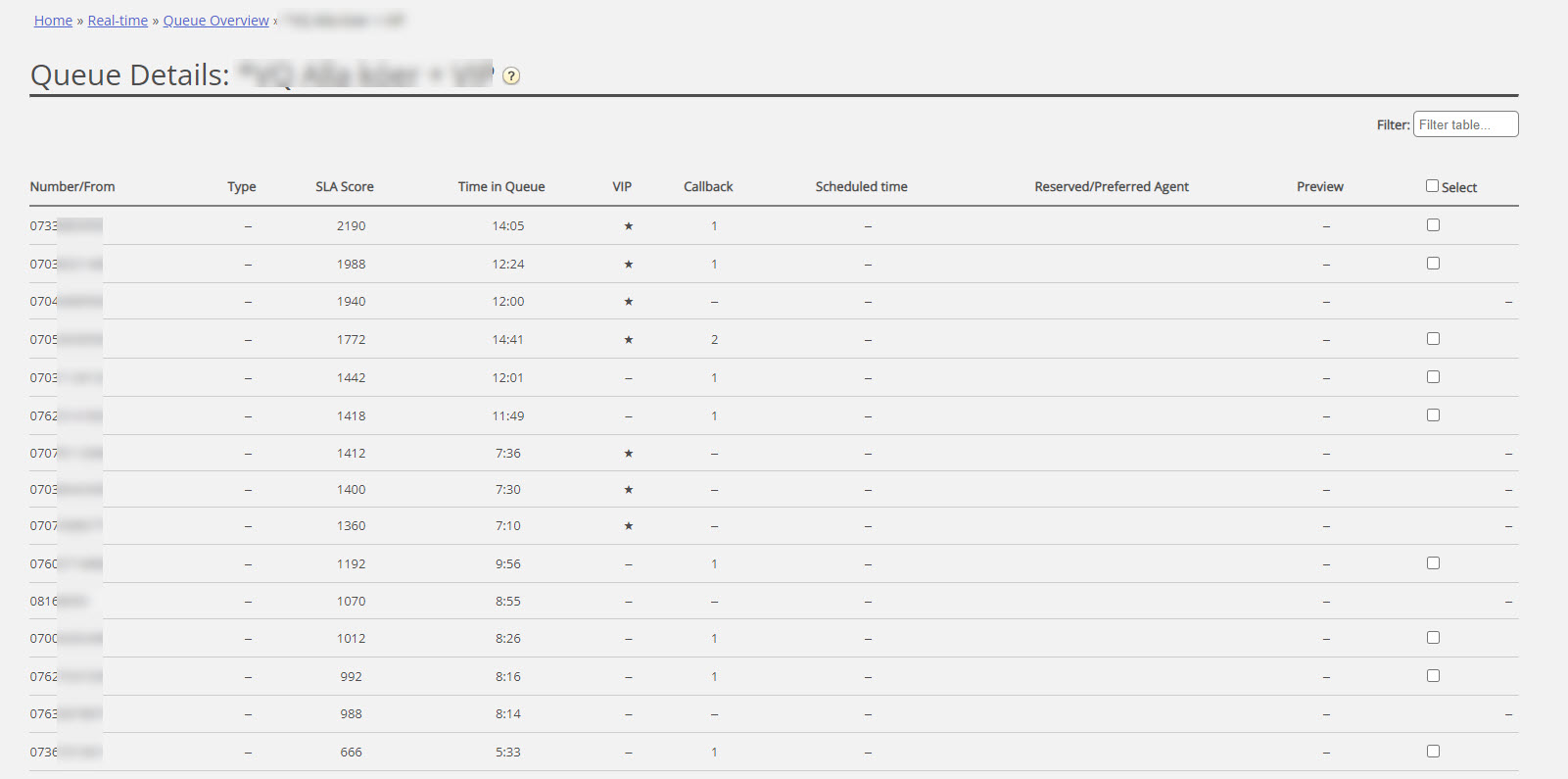
Task: Click VIP star in 1772 score row
Action: [629, 340]
